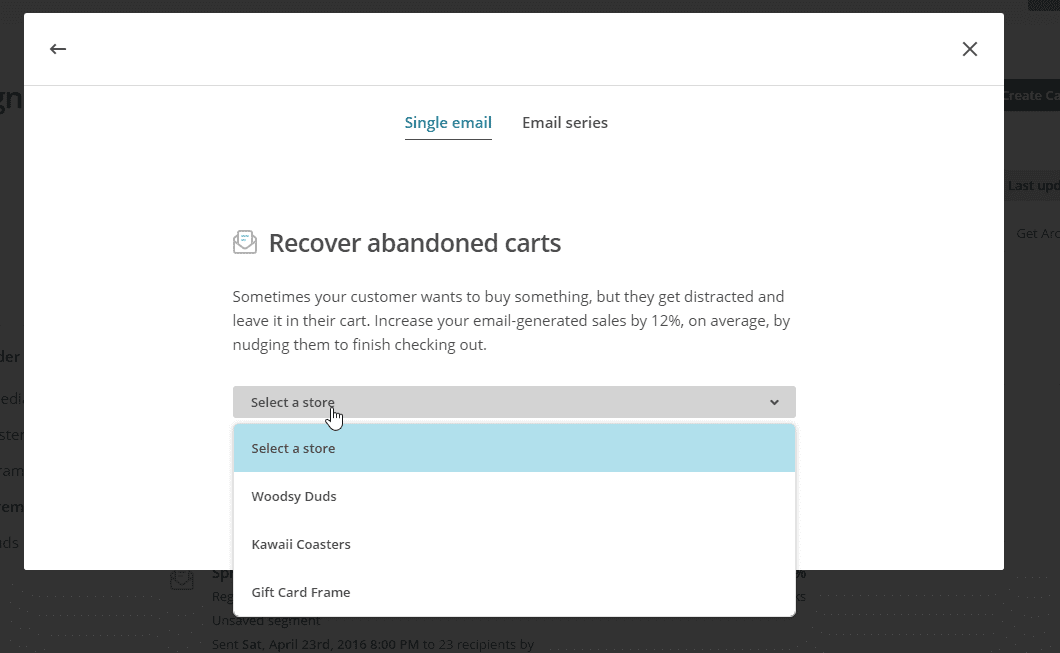Click the back arrow in dialog header

[58, 49]
